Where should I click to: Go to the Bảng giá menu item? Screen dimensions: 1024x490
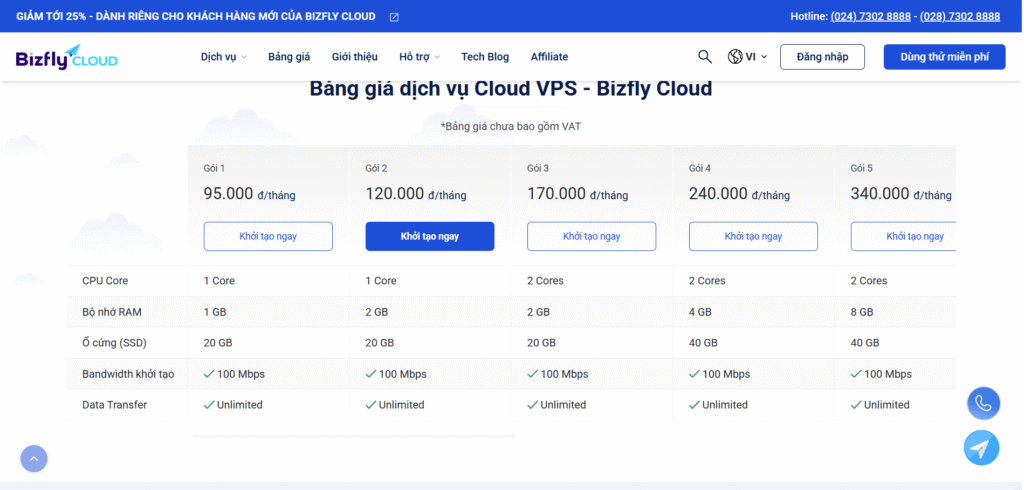[x=289, y=57]
